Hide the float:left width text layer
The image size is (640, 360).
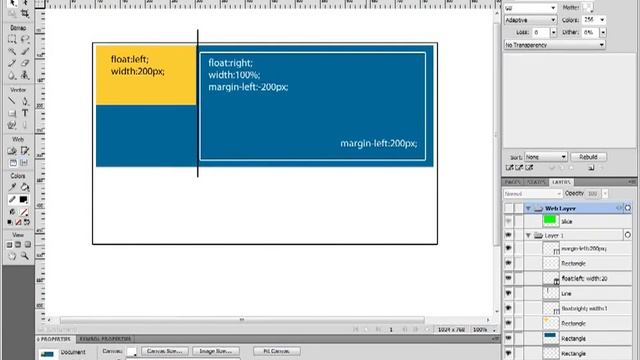click(x=508, y=278)
